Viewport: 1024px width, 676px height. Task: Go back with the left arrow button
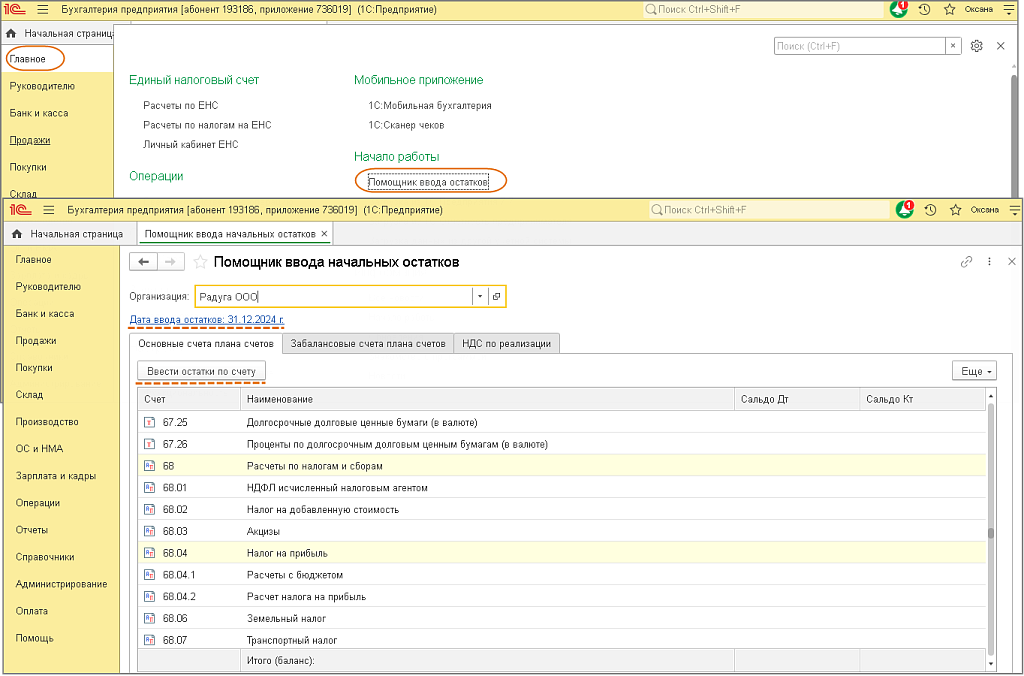(x=143, y=262)
